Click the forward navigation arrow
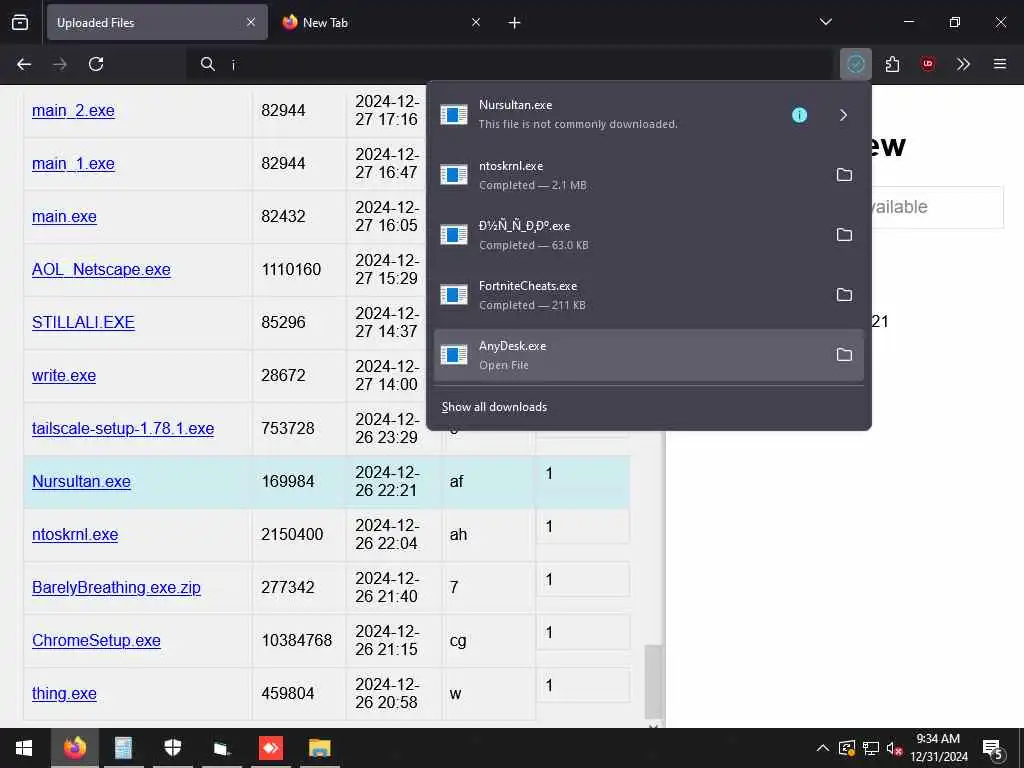This screenshot has width=1024, height=768. 60,64
